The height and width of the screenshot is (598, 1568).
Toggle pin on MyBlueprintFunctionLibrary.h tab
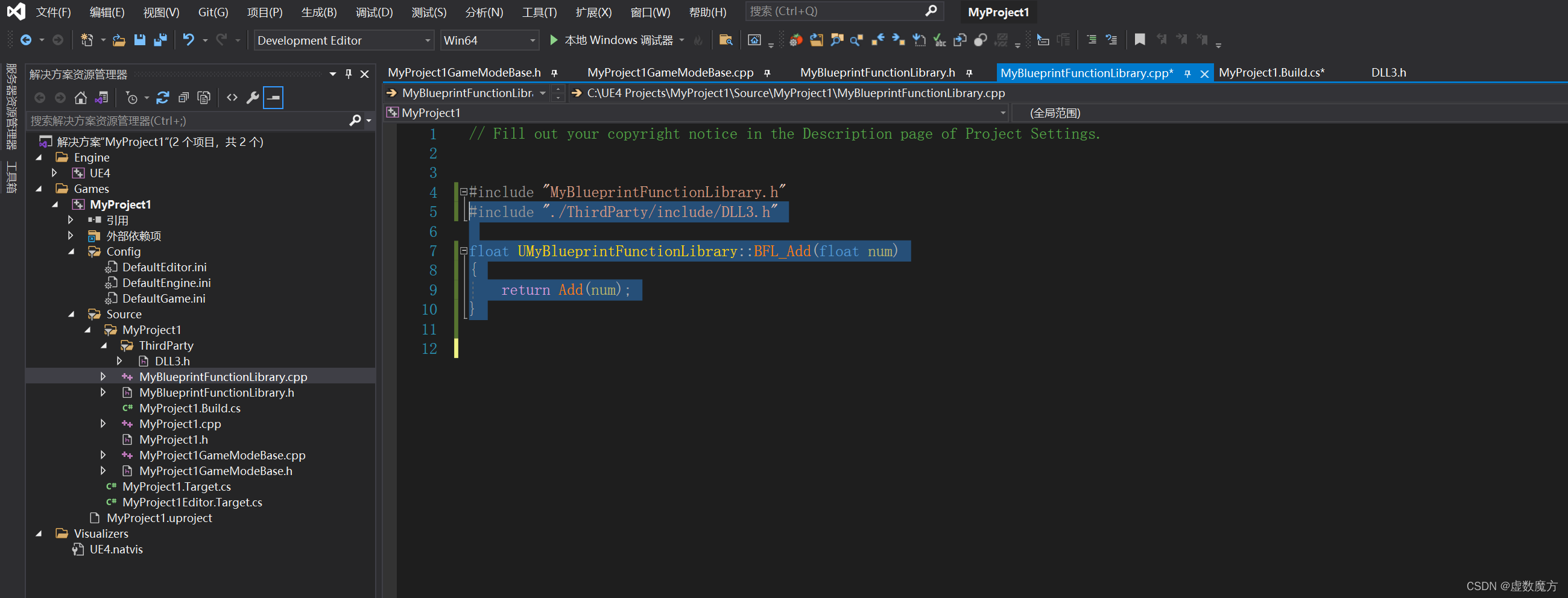click(x=969, y=73)
